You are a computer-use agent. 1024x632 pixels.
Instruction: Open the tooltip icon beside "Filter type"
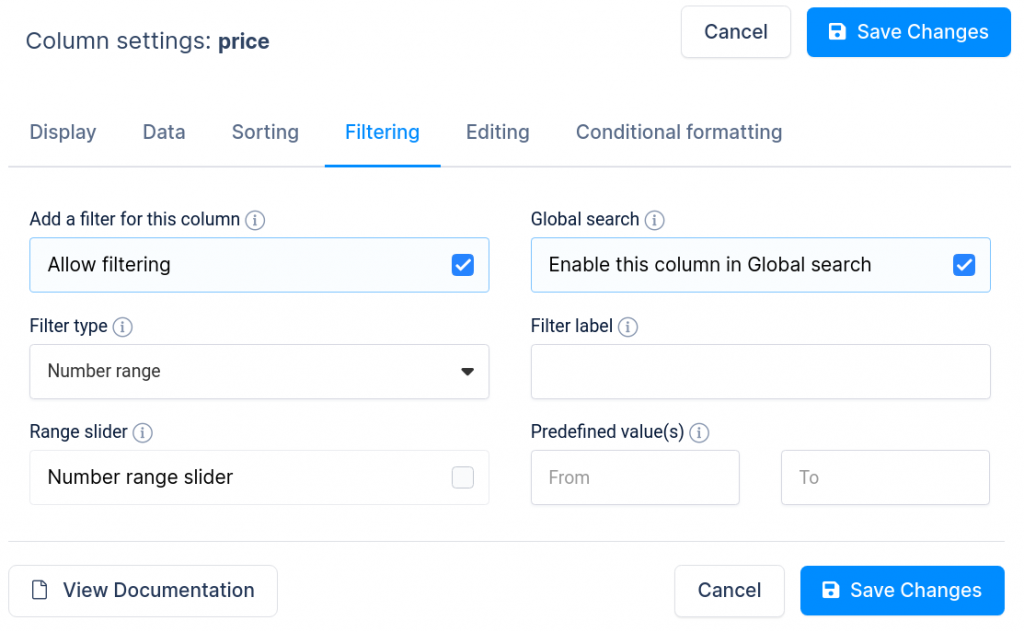pos(123,326)
